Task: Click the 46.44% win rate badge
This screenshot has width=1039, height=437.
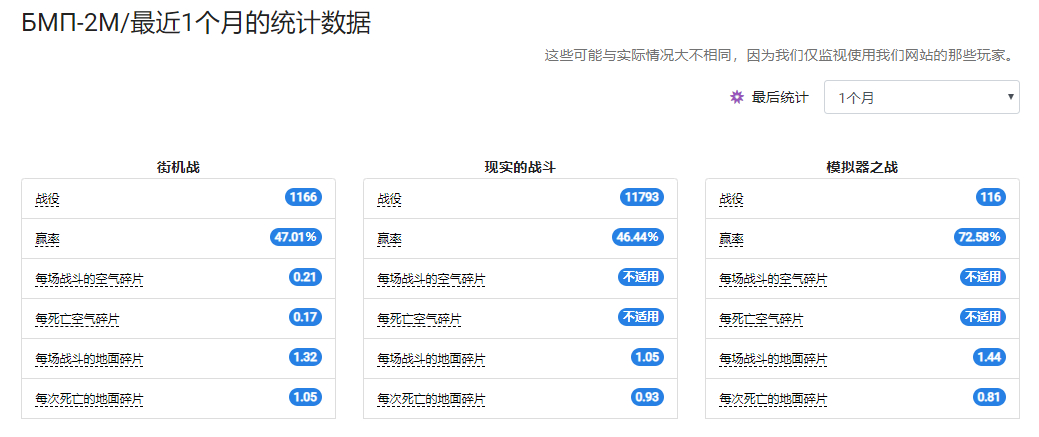Action: pyautogui.click(x=637, y=237)
